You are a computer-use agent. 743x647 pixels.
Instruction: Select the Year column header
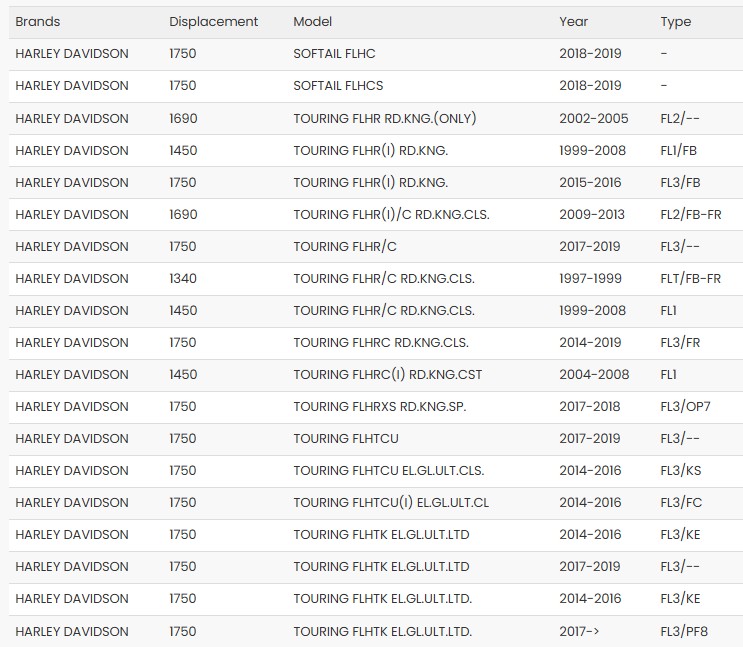pos(574,22)
